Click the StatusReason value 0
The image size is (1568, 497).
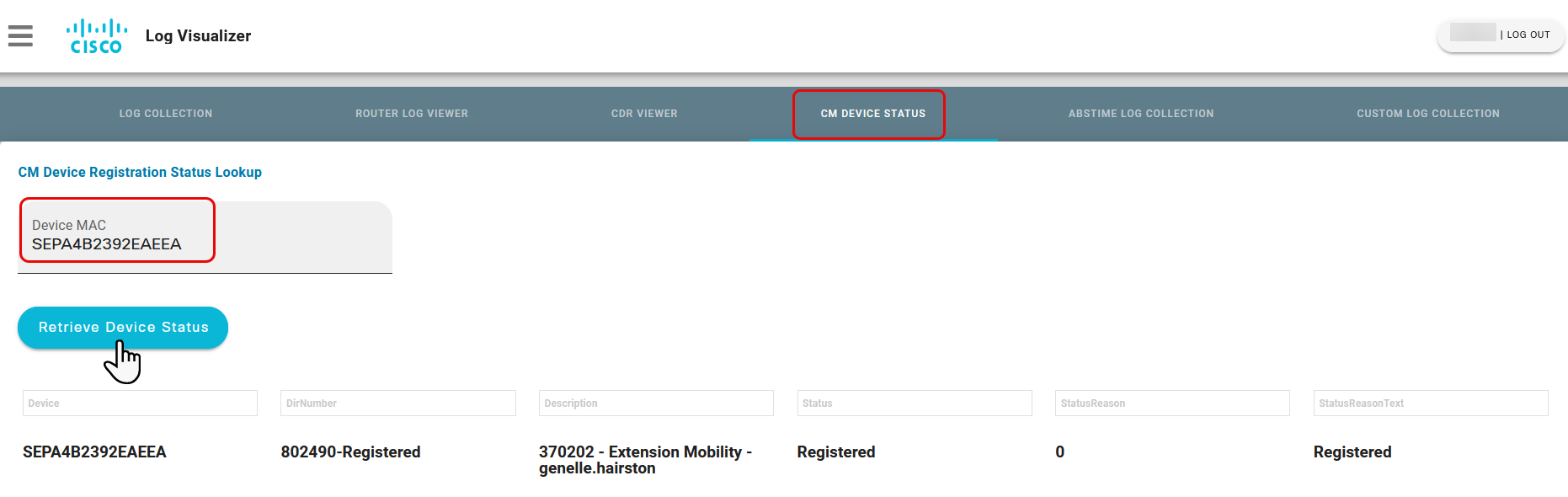(x=1060, y=452)
